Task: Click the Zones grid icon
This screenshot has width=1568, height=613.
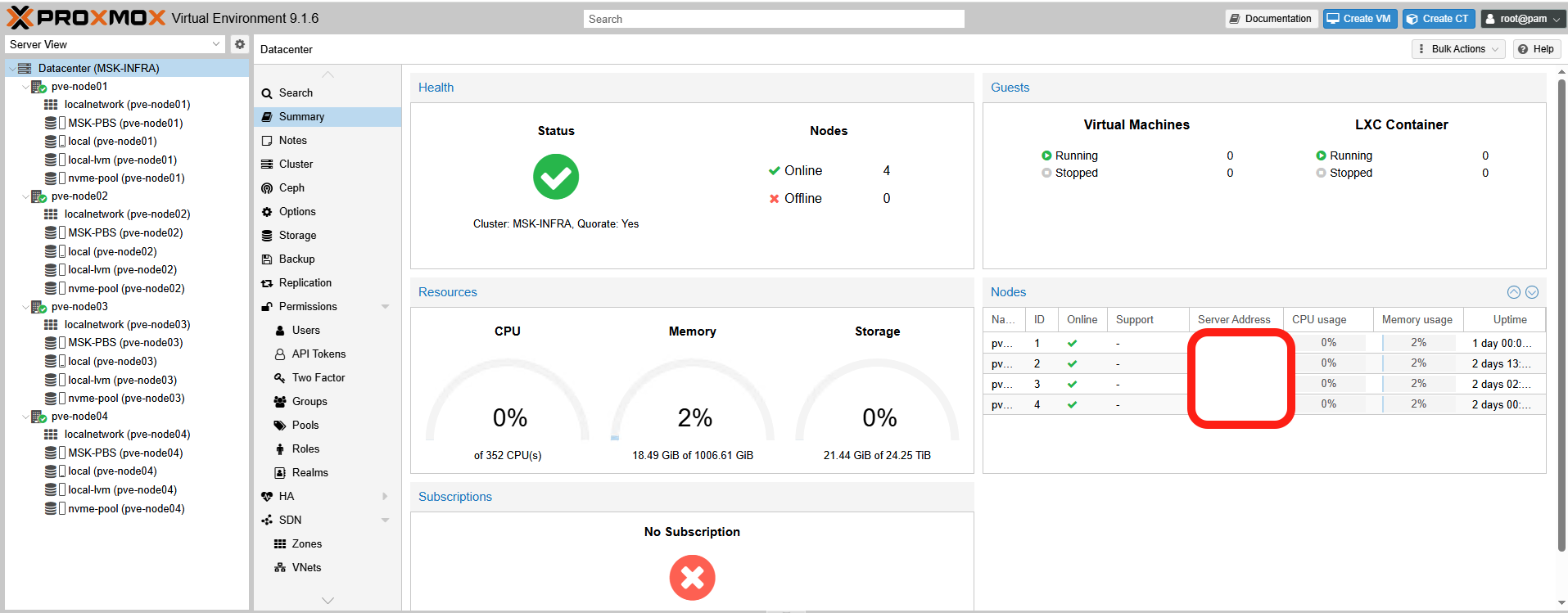Action: click(280, 544)
